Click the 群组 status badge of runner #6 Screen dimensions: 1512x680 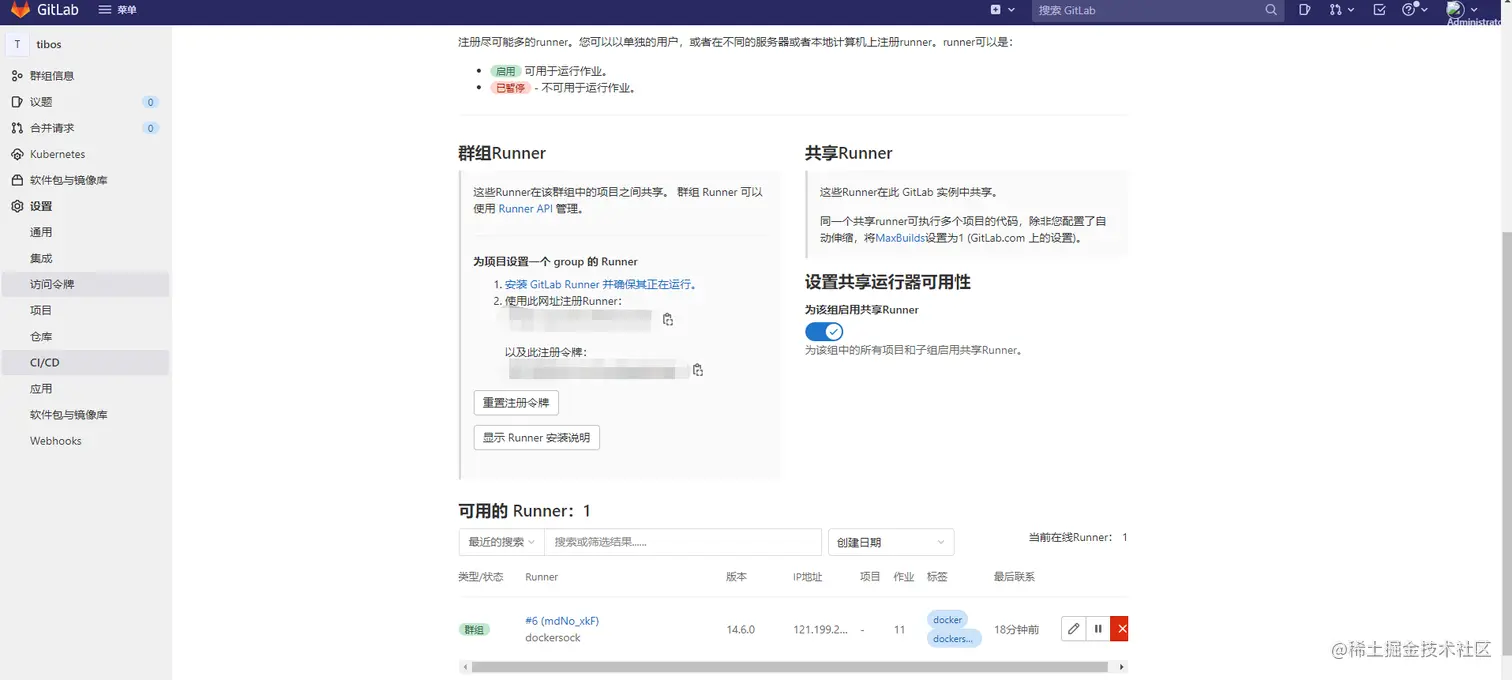pos(474,630)
